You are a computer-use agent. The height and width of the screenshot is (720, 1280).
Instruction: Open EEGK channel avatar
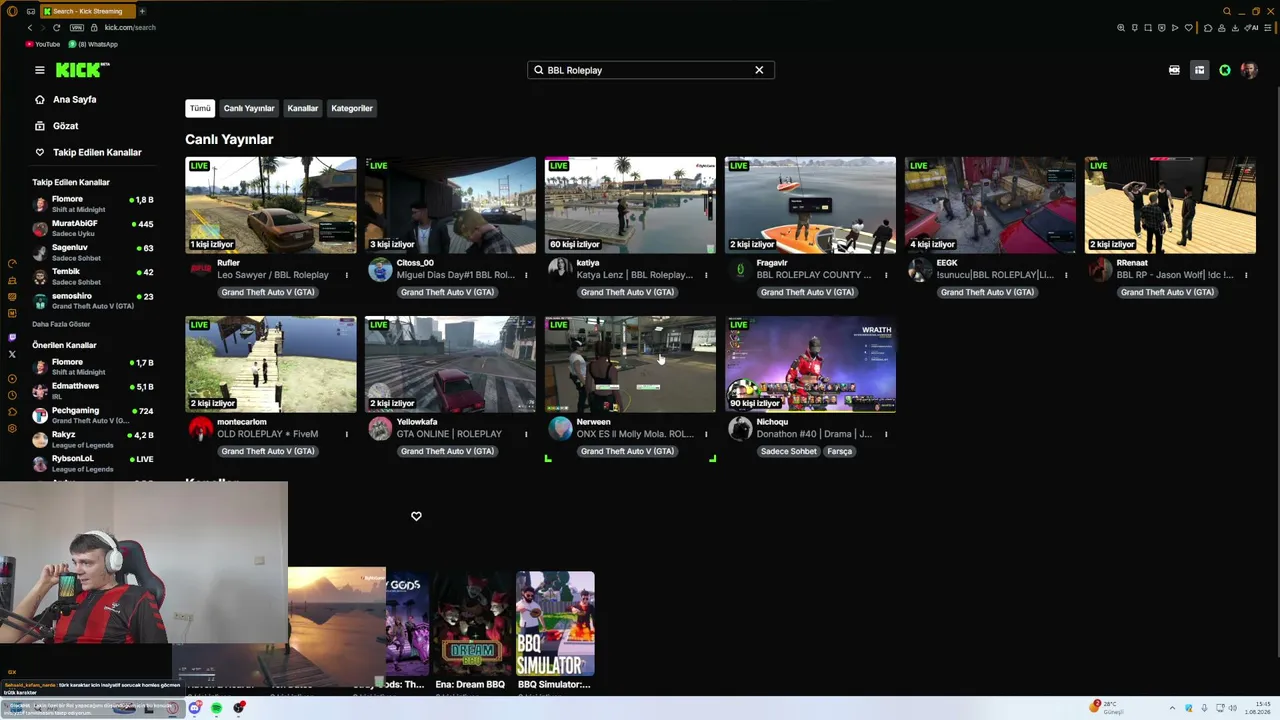pos(920,269)
